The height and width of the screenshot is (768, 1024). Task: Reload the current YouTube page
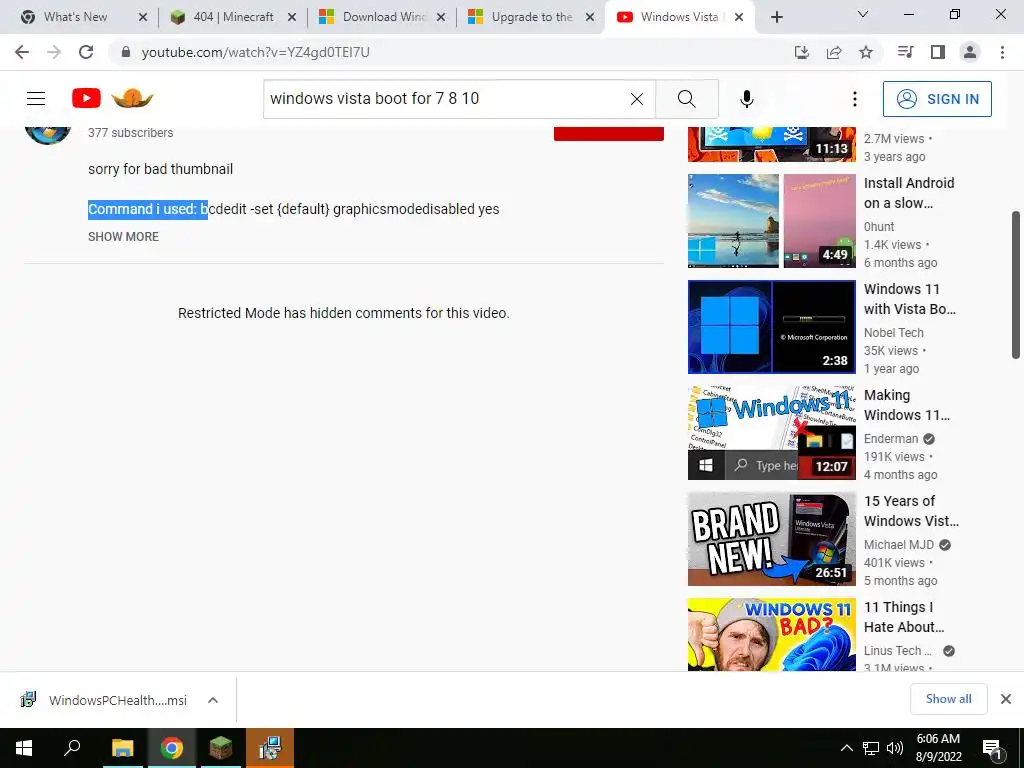click(86, 52)
